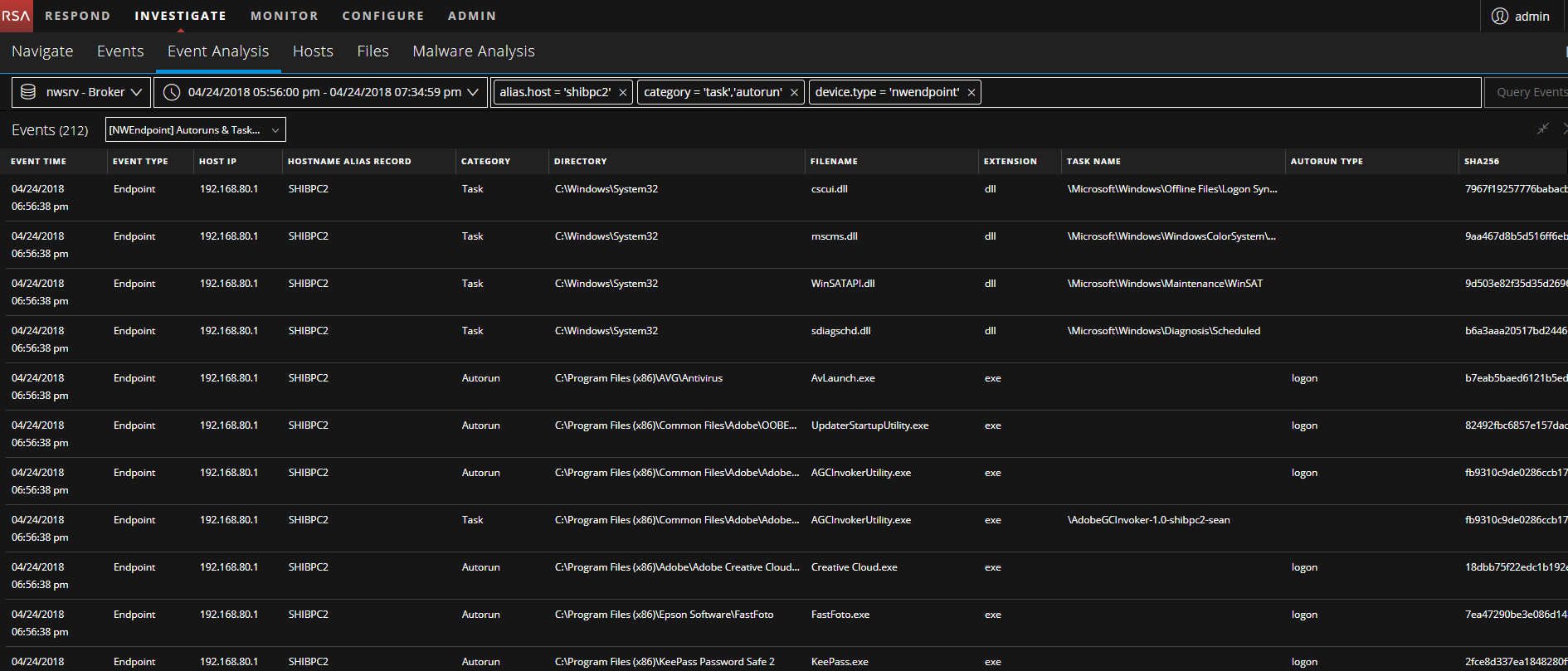This screenshot has height=671, width=1568.
Task: Open the time range dropdown chevron
Action: pos(473,92)
